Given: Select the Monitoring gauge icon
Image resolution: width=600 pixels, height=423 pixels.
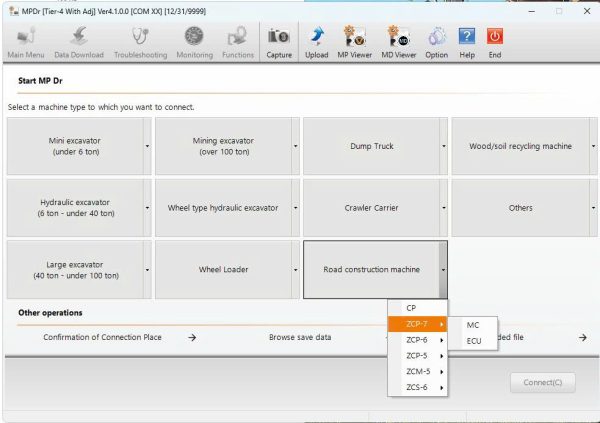Looking at the screenshot, I should (x=194, y=42).
